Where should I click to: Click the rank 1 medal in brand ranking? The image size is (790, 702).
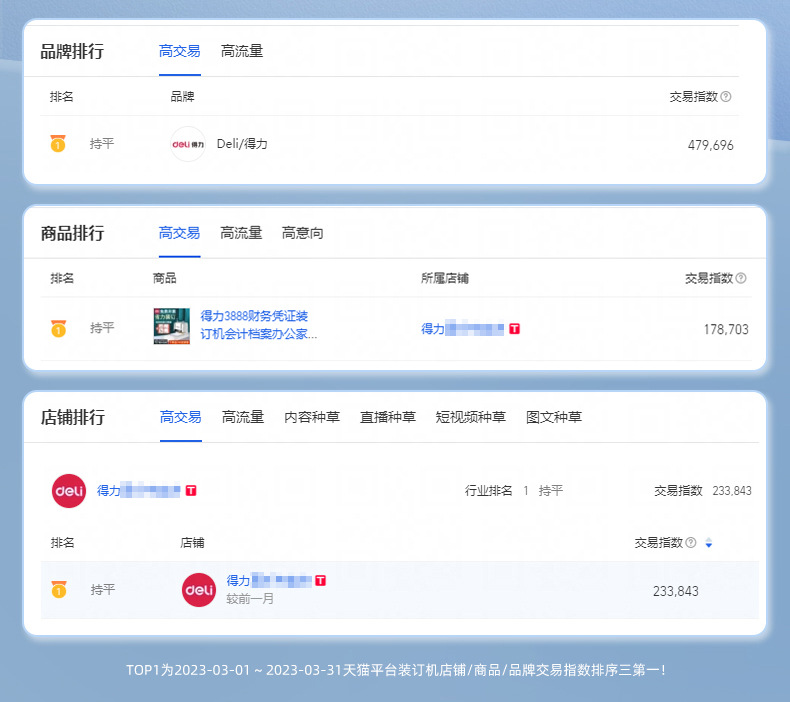coord(58,144)
